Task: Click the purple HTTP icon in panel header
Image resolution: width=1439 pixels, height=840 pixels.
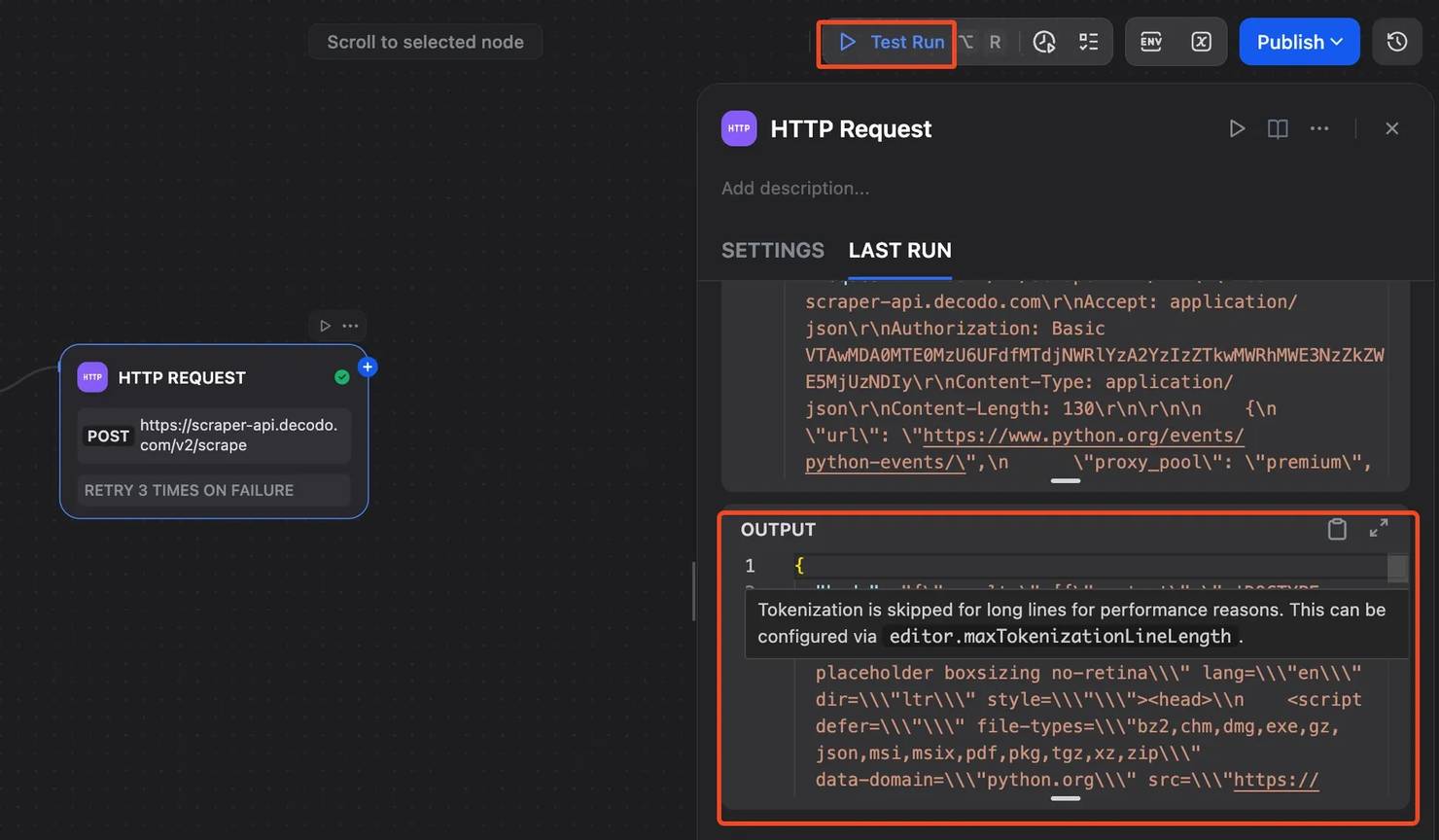Action: click(739, 128)
